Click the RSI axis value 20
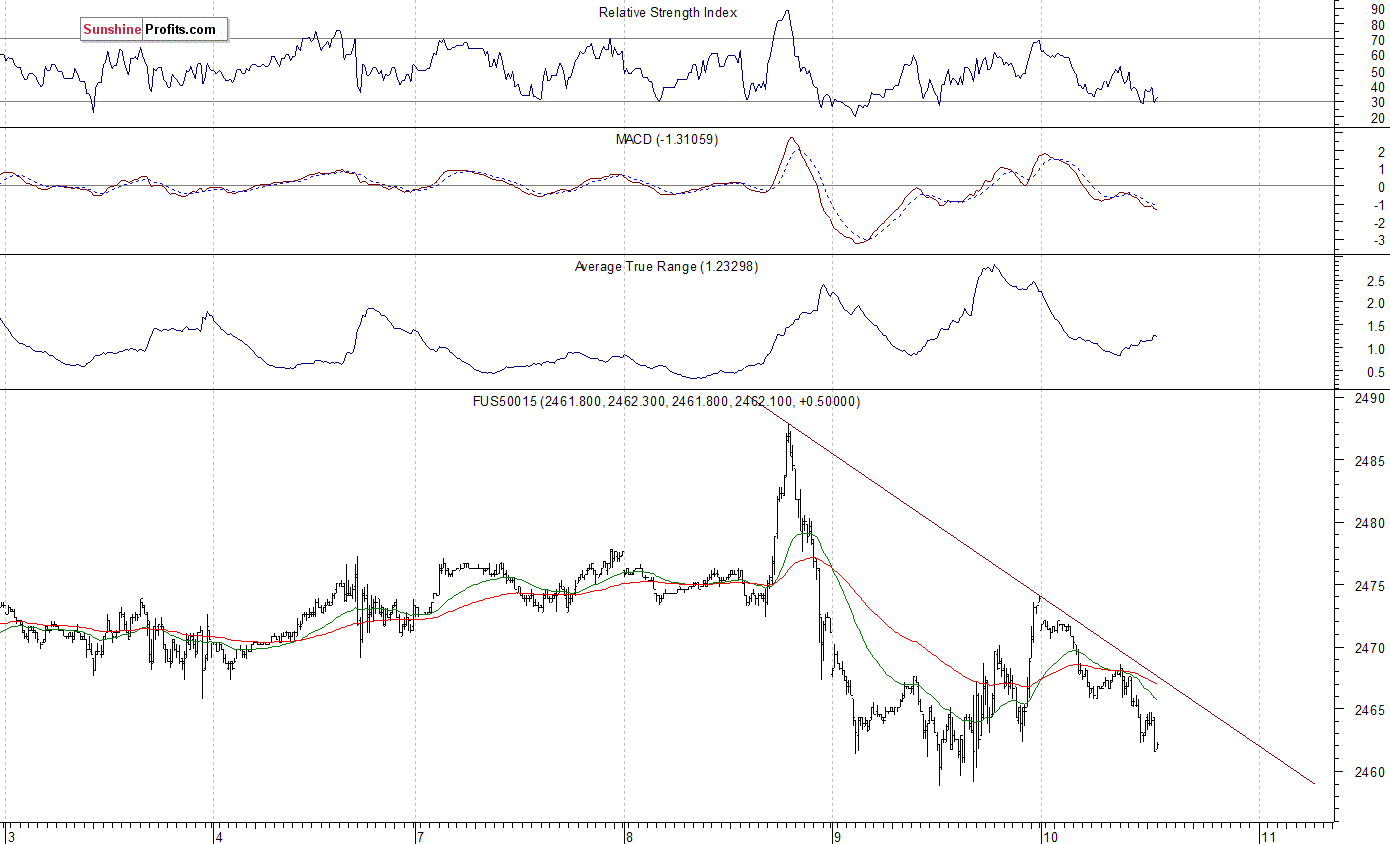The height and width of the screenshot is (844, 1390). coord(1378,118)
